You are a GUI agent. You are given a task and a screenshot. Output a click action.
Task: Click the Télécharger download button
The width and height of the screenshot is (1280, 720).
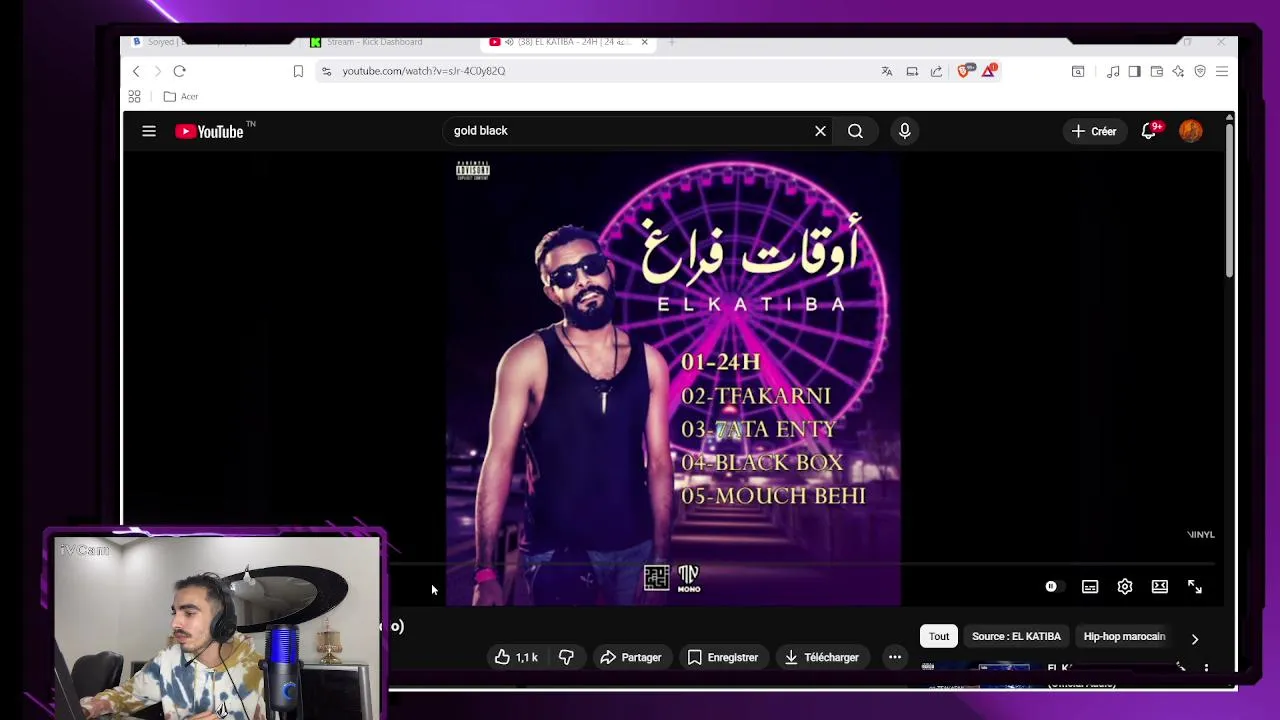click(821, 657)
